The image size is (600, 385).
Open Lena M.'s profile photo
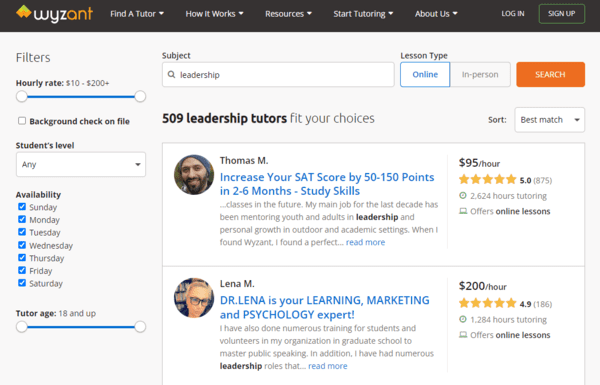194,298
